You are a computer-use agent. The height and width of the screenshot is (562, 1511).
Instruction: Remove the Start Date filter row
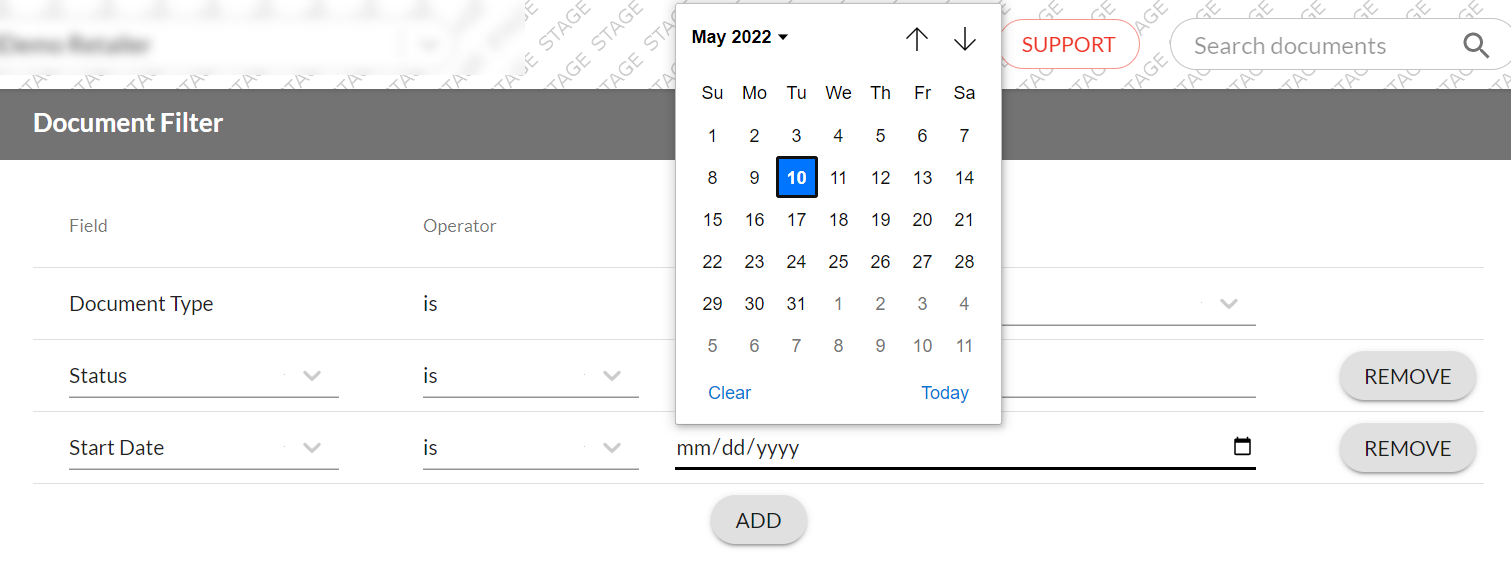tap(1407, 449)
